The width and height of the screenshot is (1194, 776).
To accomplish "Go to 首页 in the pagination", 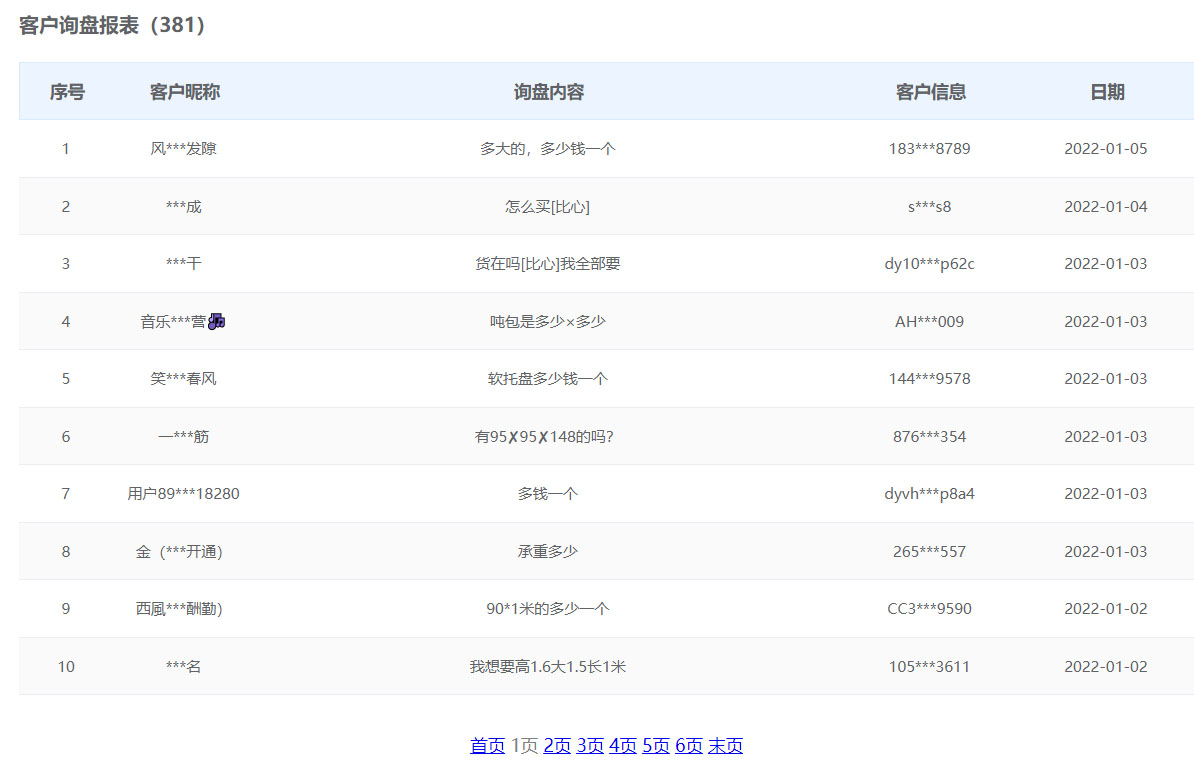I will 487,745.
